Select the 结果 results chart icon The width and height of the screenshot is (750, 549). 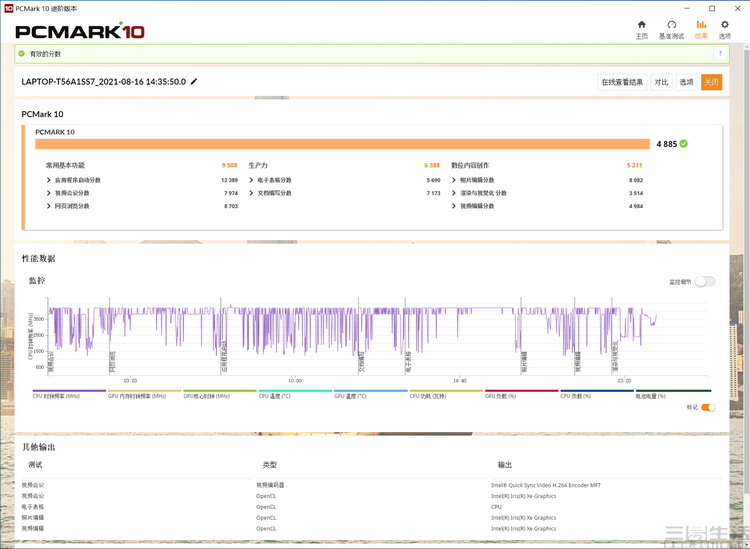point(701,24)
